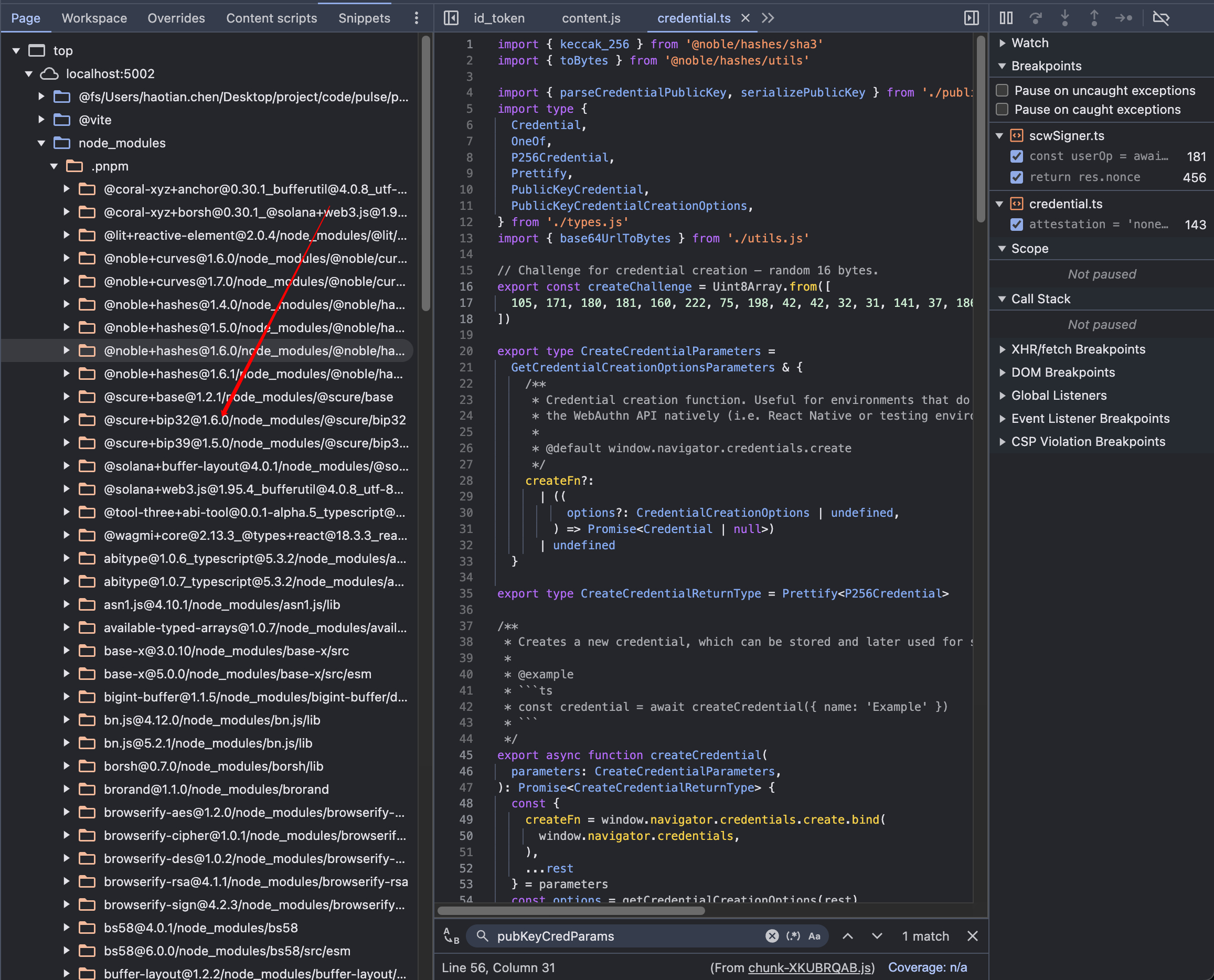Close the credential.ts tab
1214x980 pixels.
pyautogui.click(x=746, y=18)
